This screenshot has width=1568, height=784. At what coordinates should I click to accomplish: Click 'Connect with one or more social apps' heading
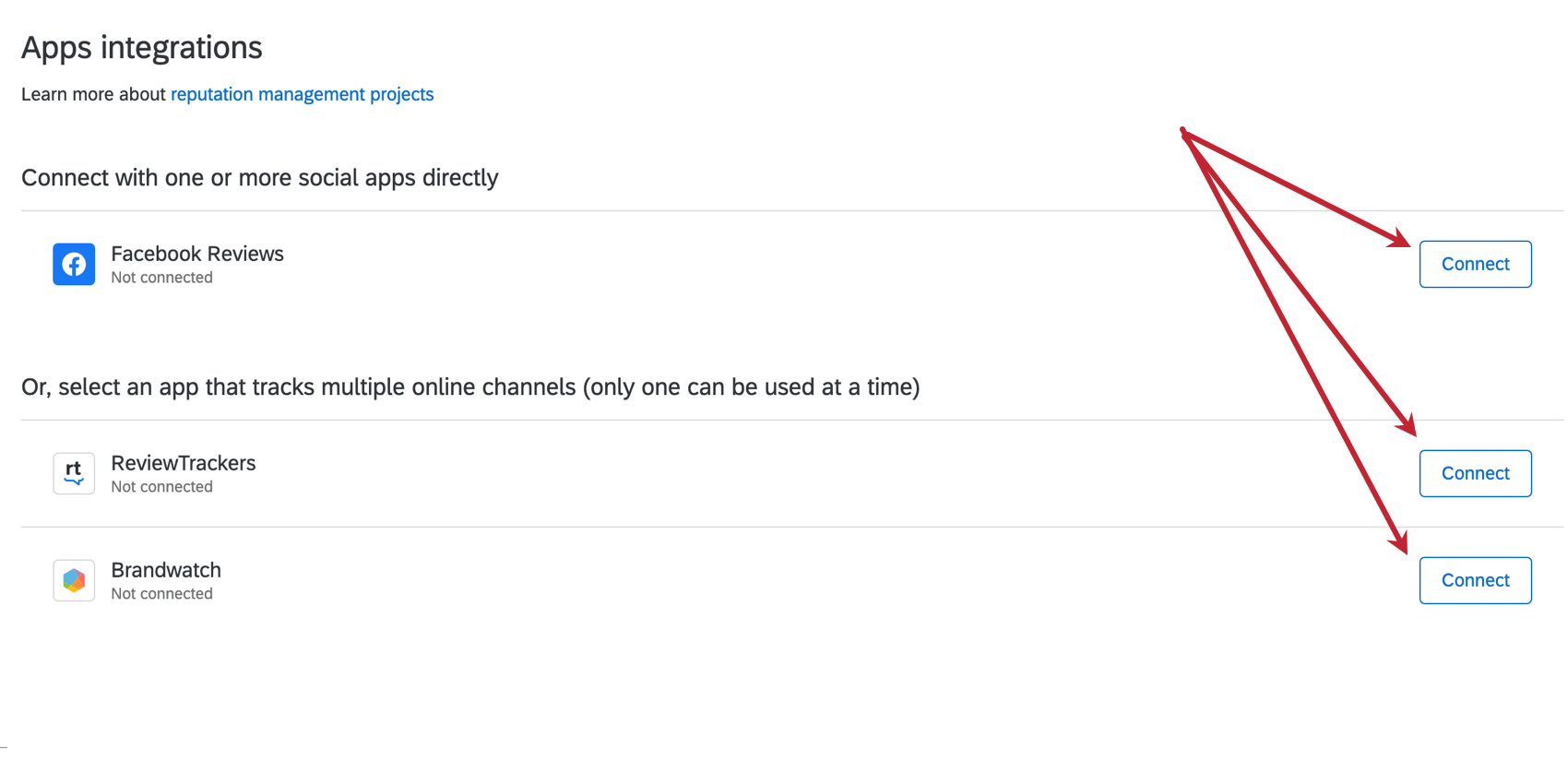pyautogui.click(x=259, y=177)
